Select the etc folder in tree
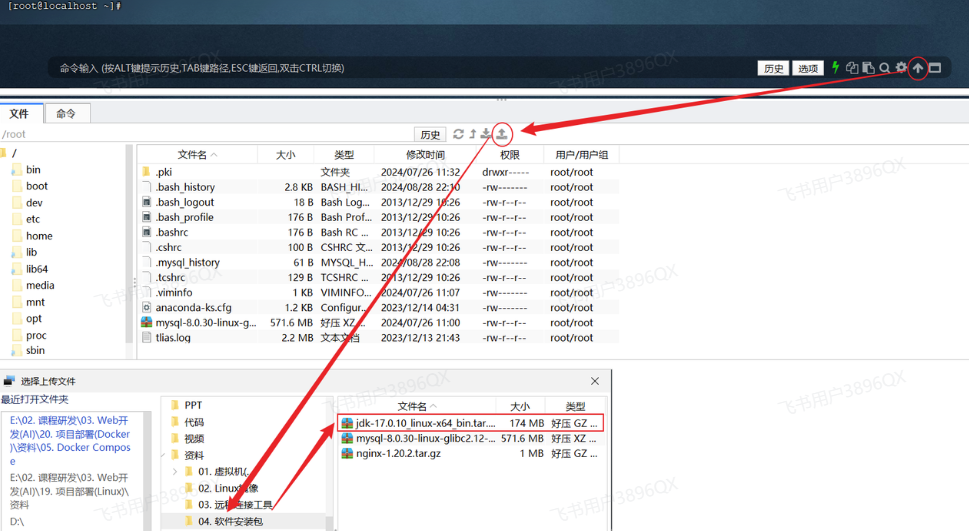The image size is (969, 531). (x=33, y=219)
